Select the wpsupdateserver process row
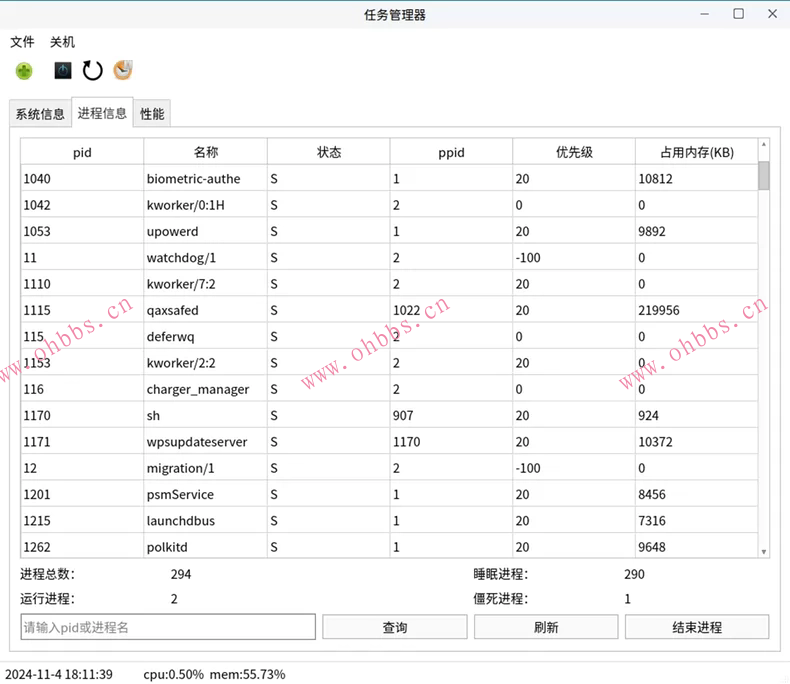Viewport: 790px width, 684px height. pyautogui.click(x=206, y=441)
